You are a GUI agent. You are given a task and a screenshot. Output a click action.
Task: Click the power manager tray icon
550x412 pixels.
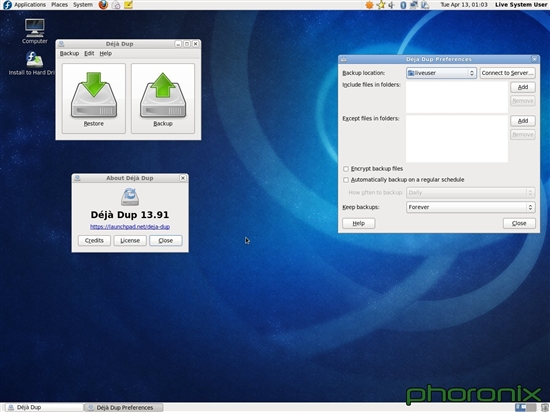tap(425, 5)
